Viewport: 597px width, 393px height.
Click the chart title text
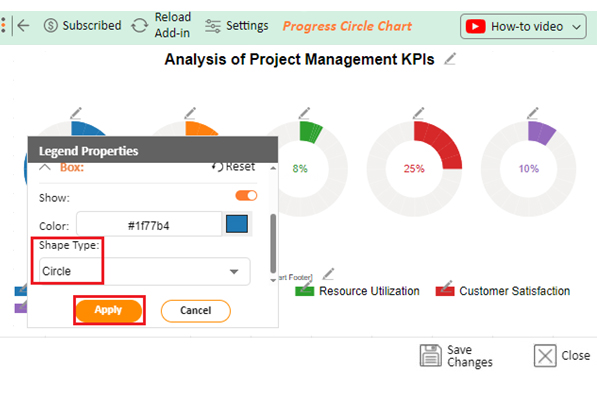pyautogui.click(x=299, y=59)
